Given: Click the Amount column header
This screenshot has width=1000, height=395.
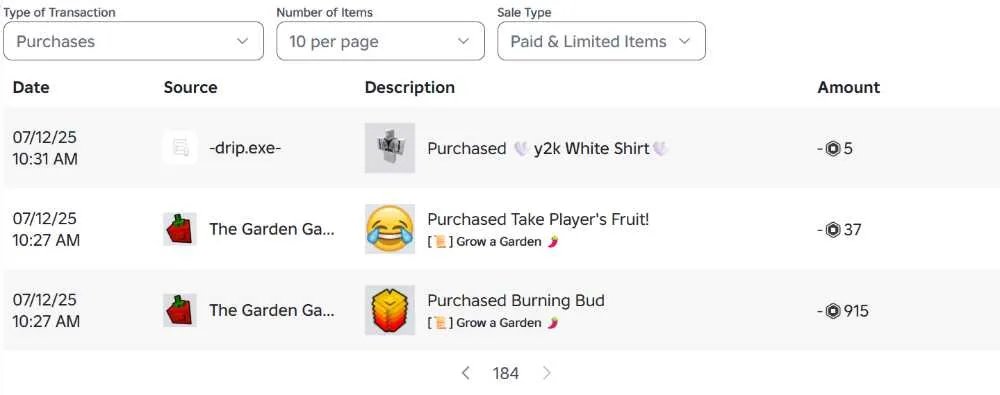Looking at the screenshot, I should pos(849,87).
